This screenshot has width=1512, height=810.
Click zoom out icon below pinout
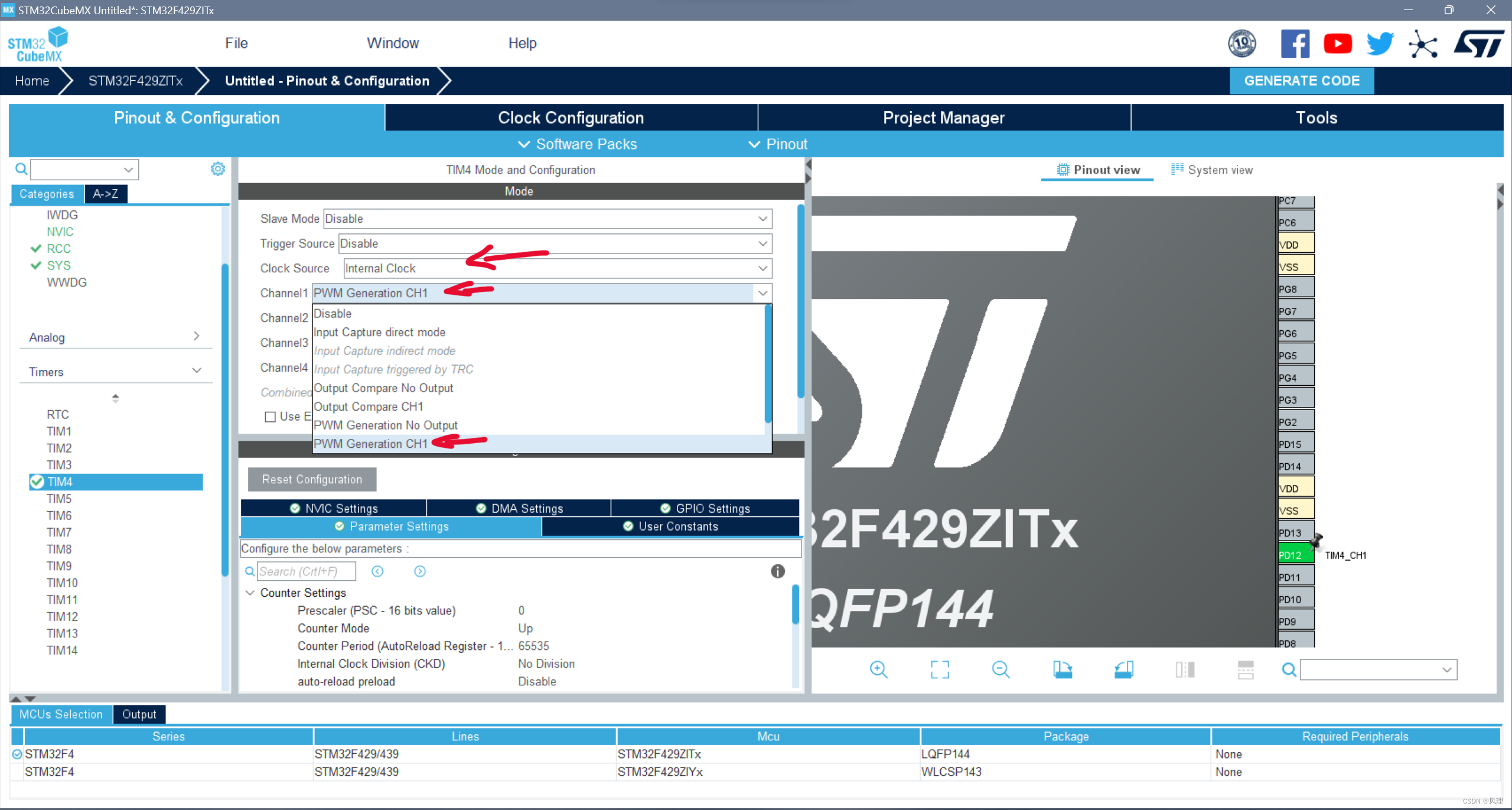pos(1001,669)
